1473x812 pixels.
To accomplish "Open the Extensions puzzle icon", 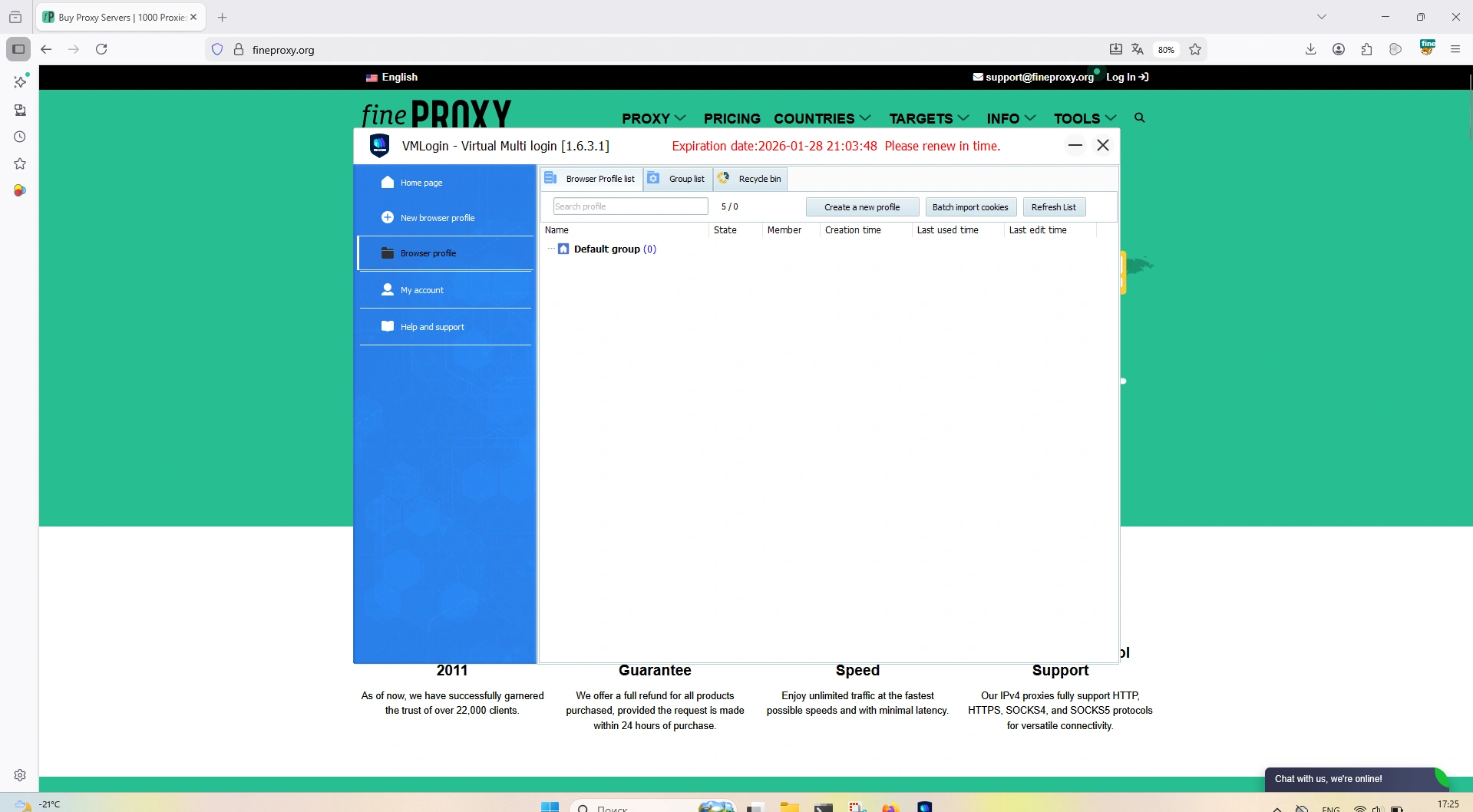I will tap(1366, 49).
